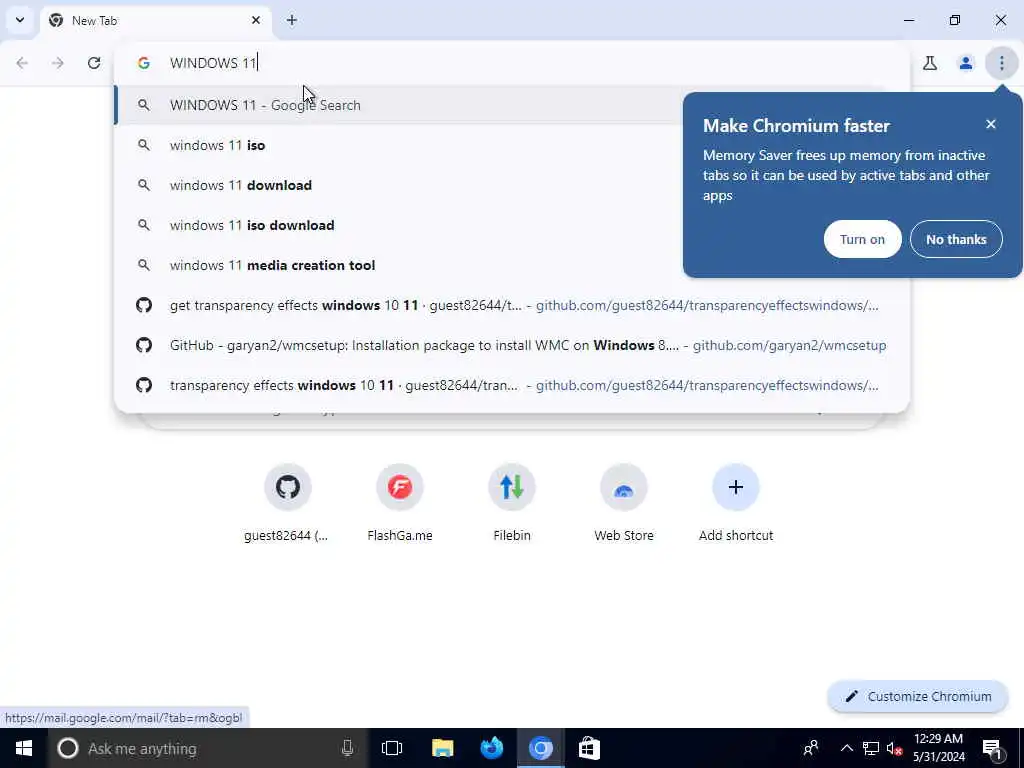Open the clock showing 12:29 AM
This screenshot has width=1024, height=768.
938,748
